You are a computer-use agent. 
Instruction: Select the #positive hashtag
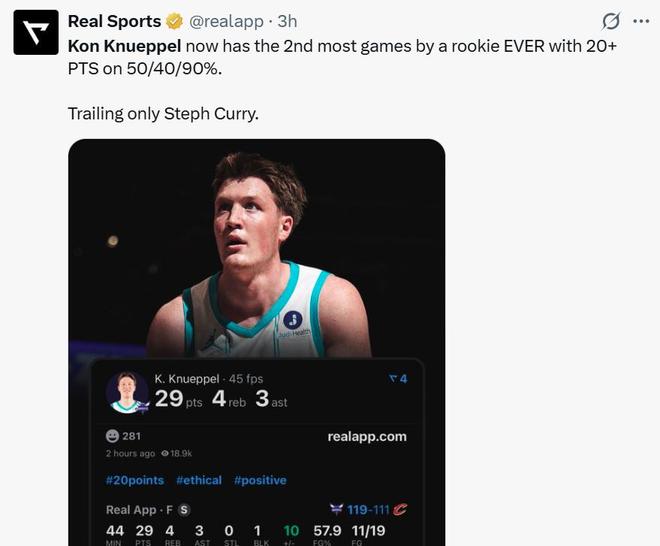[260, 480]
